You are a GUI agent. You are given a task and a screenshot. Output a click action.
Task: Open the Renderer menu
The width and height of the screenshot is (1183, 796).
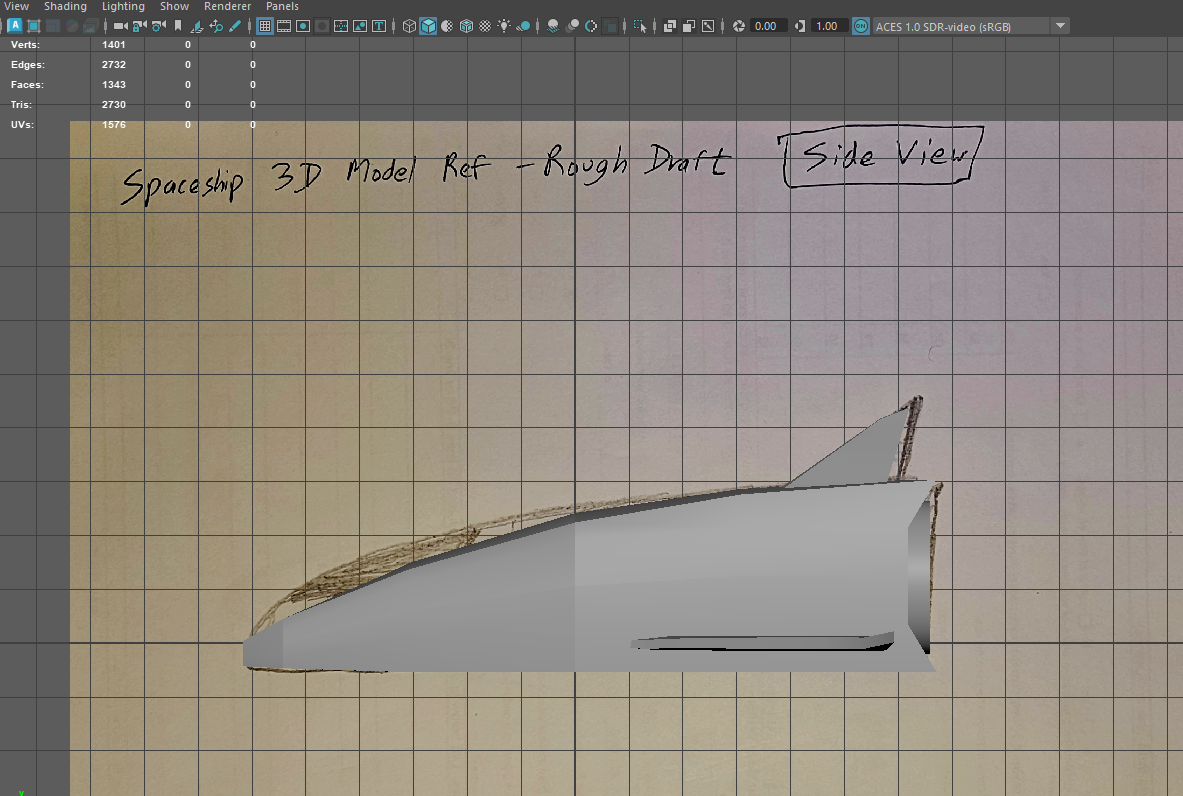(x=227, y=6)
